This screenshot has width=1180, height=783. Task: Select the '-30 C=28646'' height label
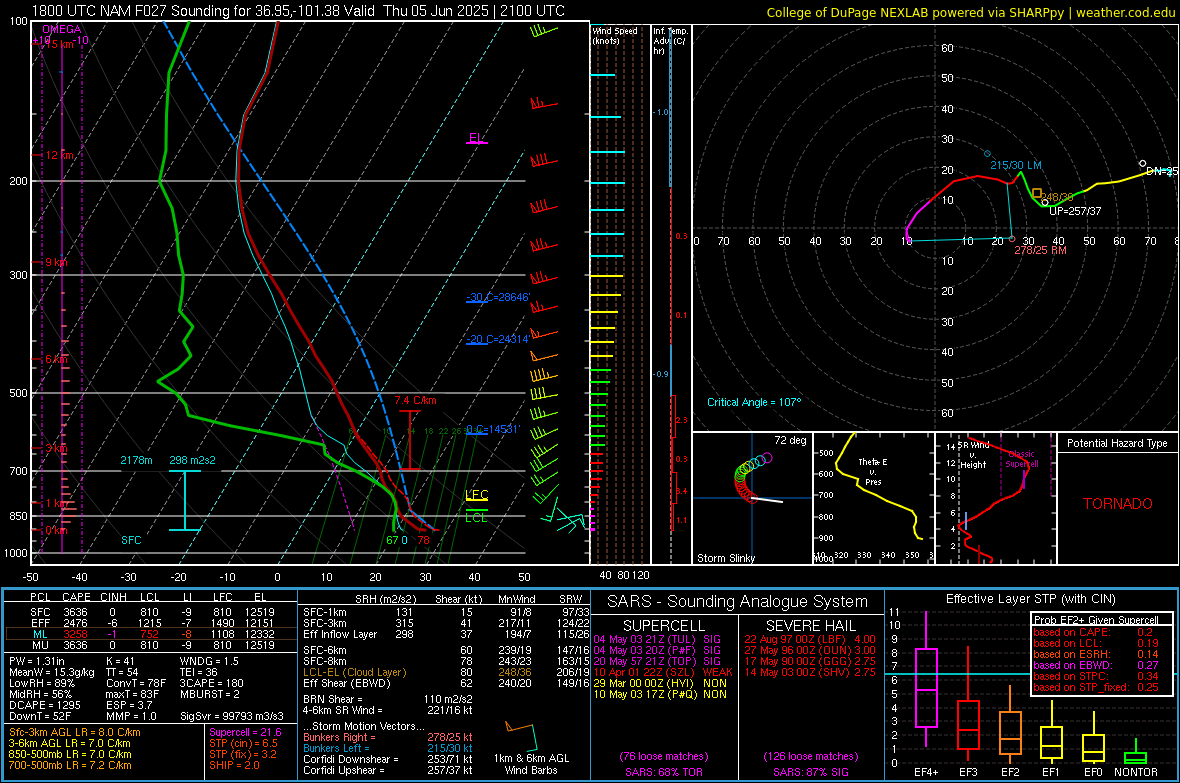pyautogui.click(x=497, y=297)
